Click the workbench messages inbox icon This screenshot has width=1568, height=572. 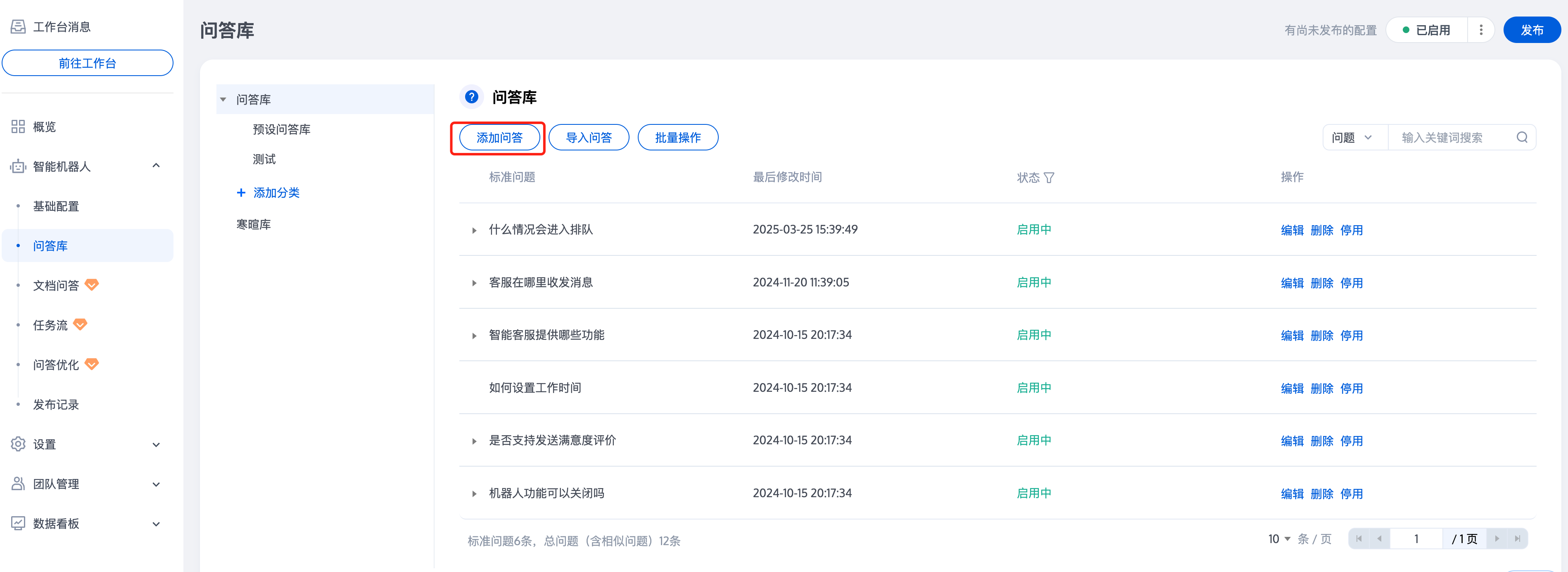pyautogui.click(x=18, y=27)
